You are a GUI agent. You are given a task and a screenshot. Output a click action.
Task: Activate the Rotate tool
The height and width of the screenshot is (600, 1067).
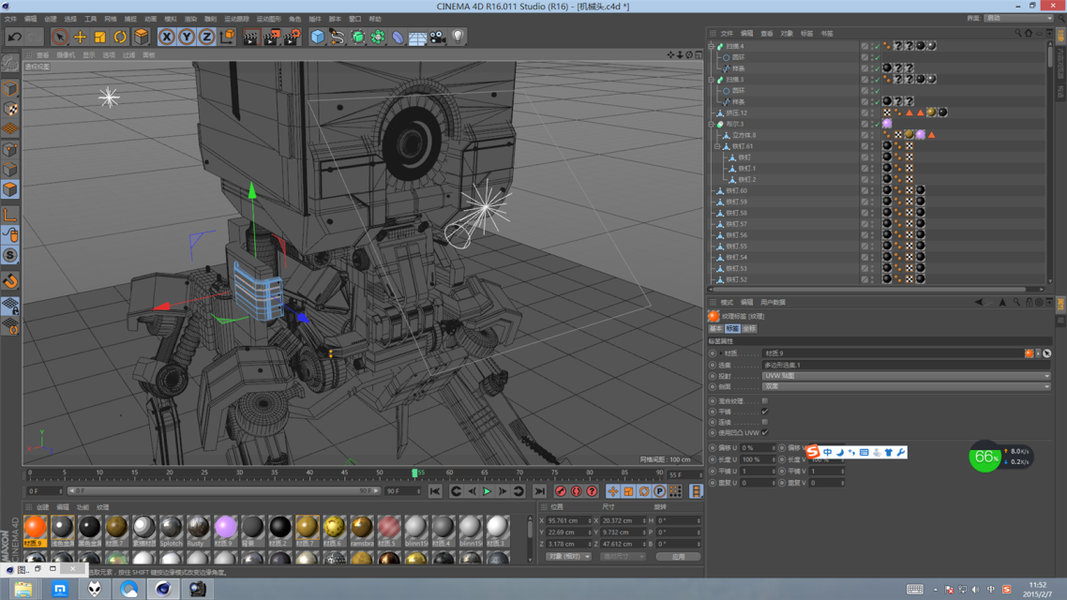pos(120,37)
